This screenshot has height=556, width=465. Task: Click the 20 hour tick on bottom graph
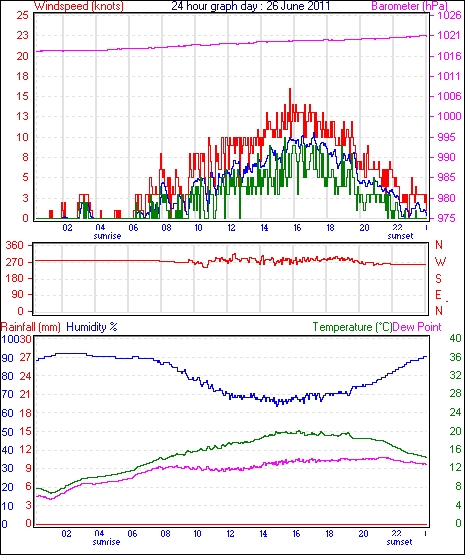tap(363, 534)
